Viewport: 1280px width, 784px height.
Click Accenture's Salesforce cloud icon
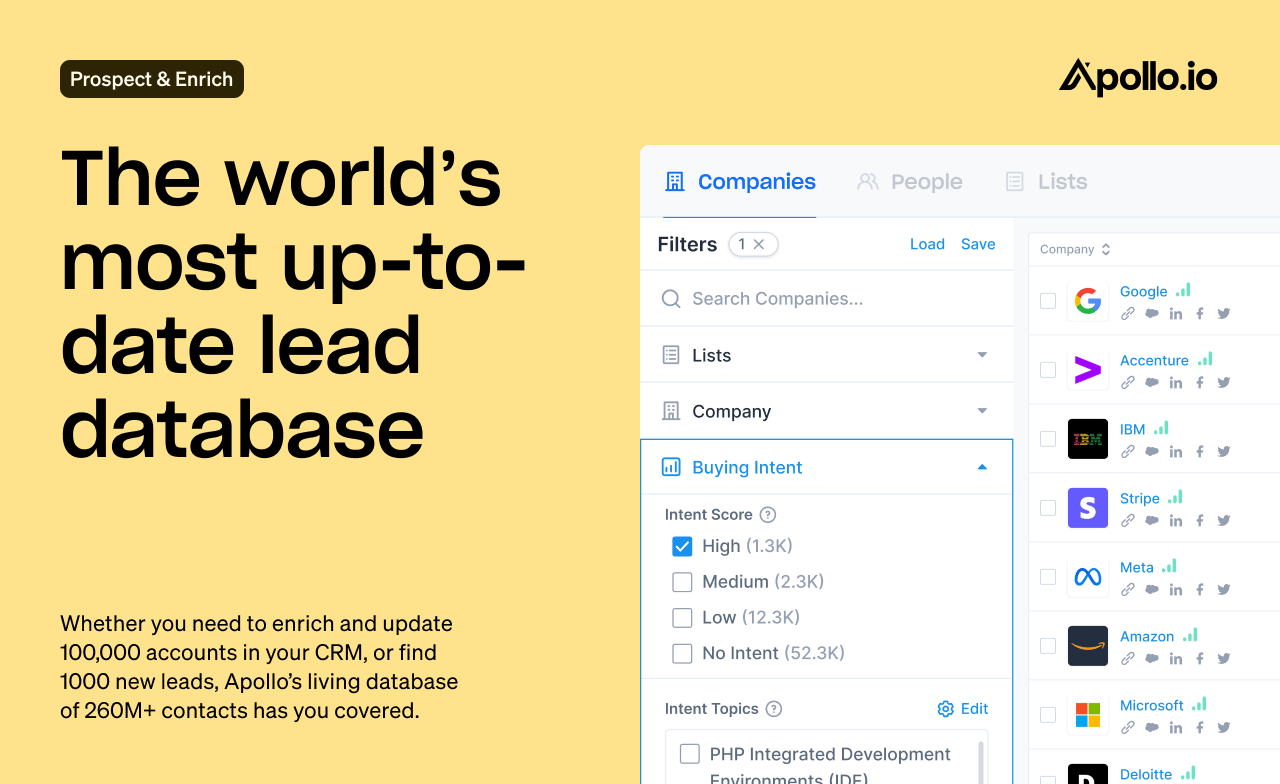pyautogui.click(x=1152, y=382)
